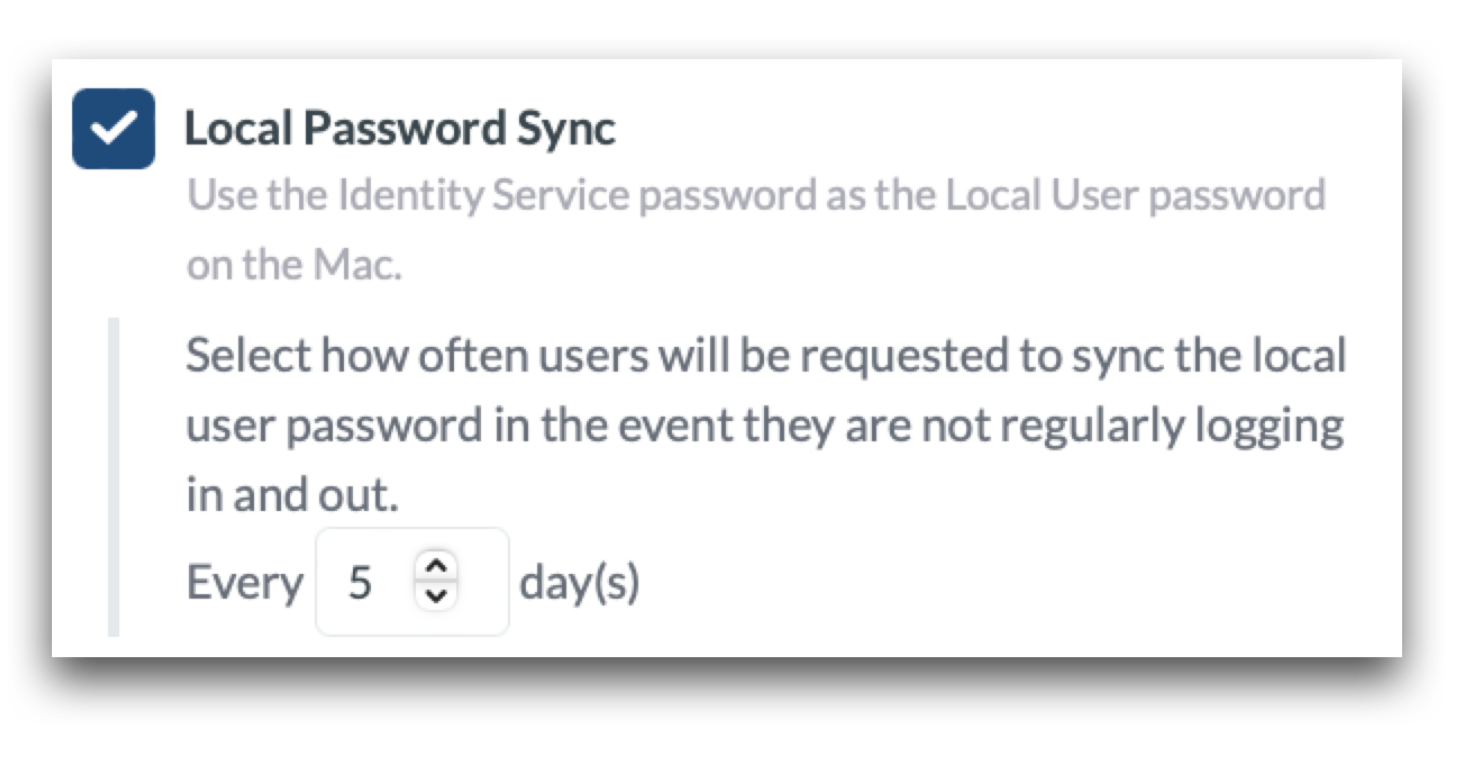Click the "Use the Identity Service password" description line
Image resolution: width=1480 pixels, height=766 pixels.
click(x=756, y=196)
